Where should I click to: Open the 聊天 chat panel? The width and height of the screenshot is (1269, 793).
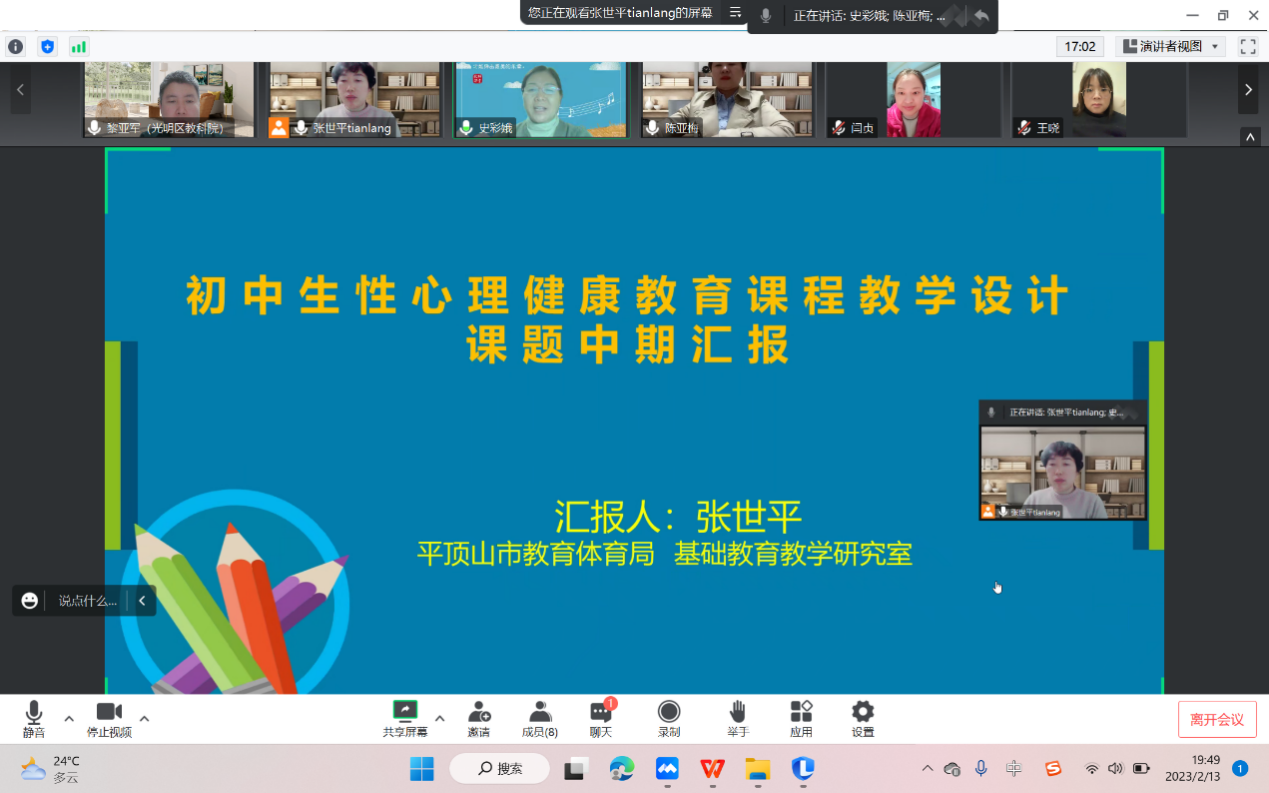click(x=601, y=718)
